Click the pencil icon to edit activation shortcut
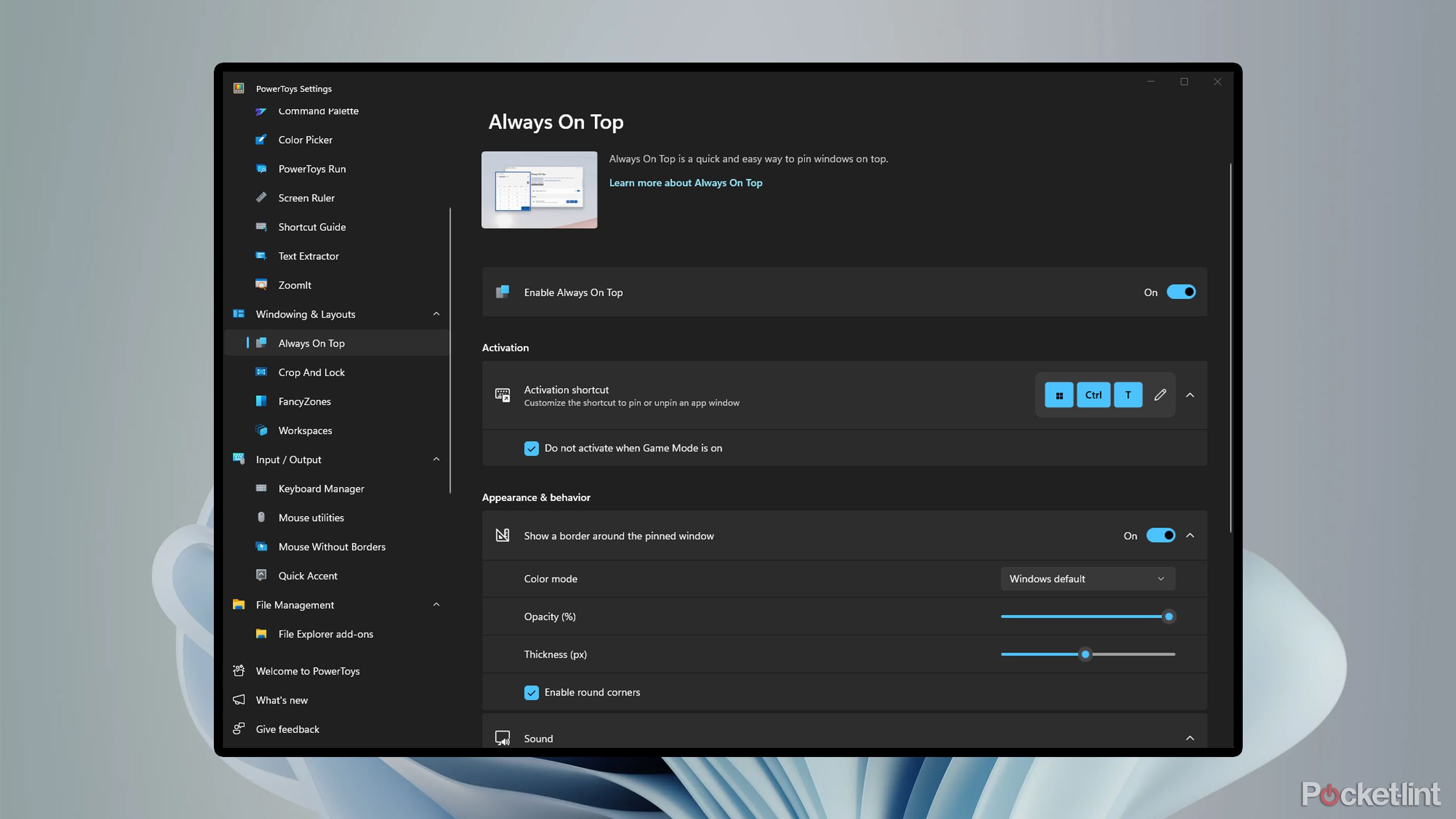The image size is (1456, 819). 1160,395
